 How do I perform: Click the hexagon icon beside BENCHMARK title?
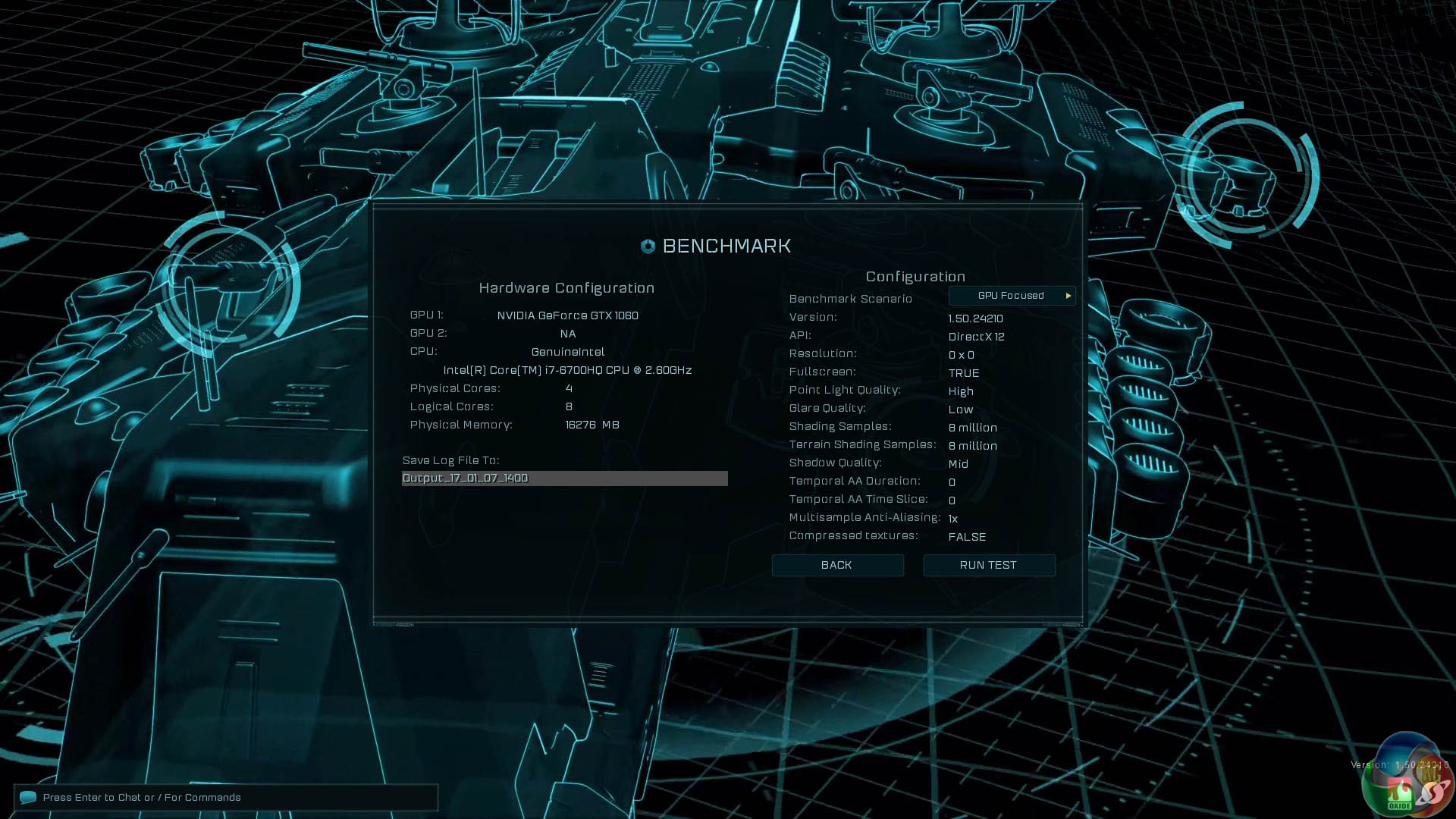[648, 246]
